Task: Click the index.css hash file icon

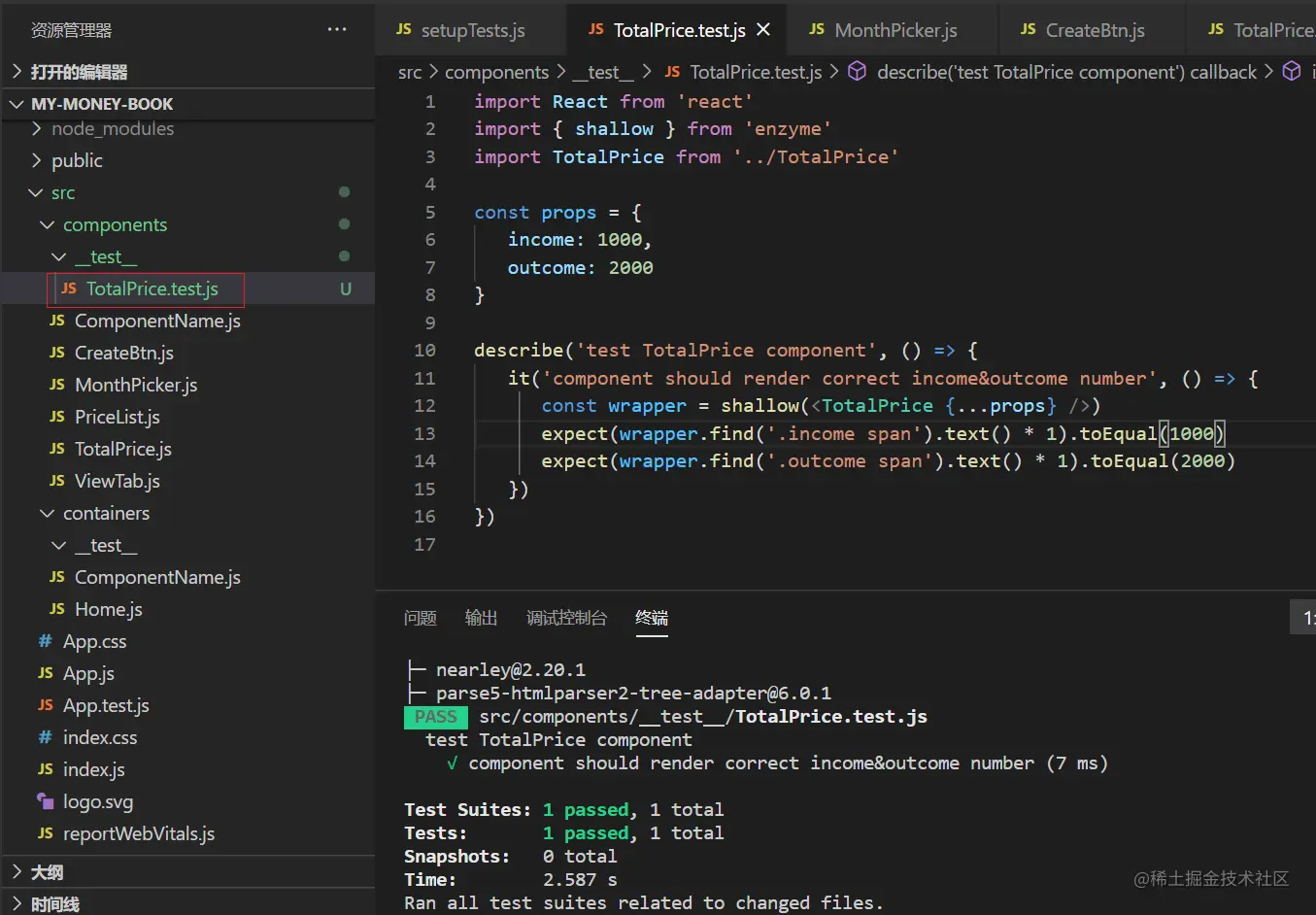Action: [x=45, y=737]
